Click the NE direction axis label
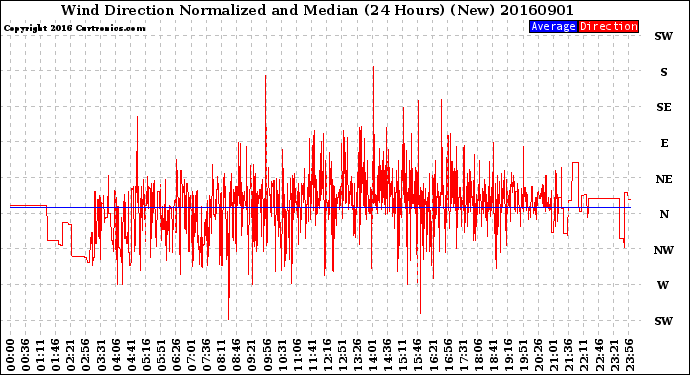Image resolution: width=690 pixels, height=375 pixels. 664,179
